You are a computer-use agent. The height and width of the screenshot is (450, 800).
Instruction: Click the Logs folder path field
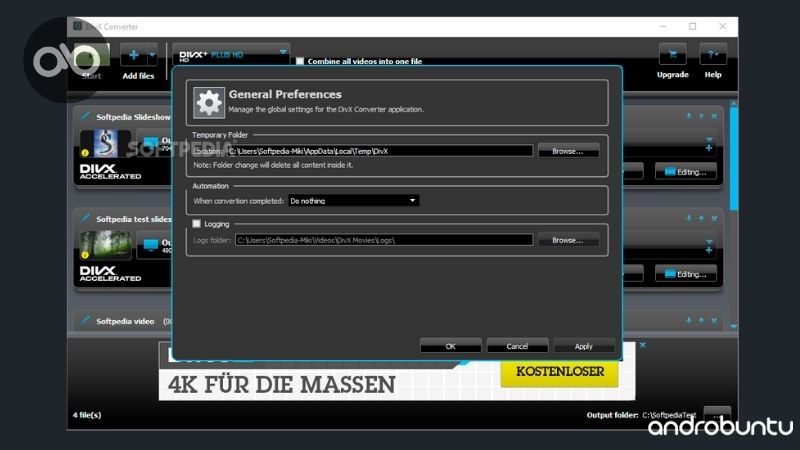(384, 240)
